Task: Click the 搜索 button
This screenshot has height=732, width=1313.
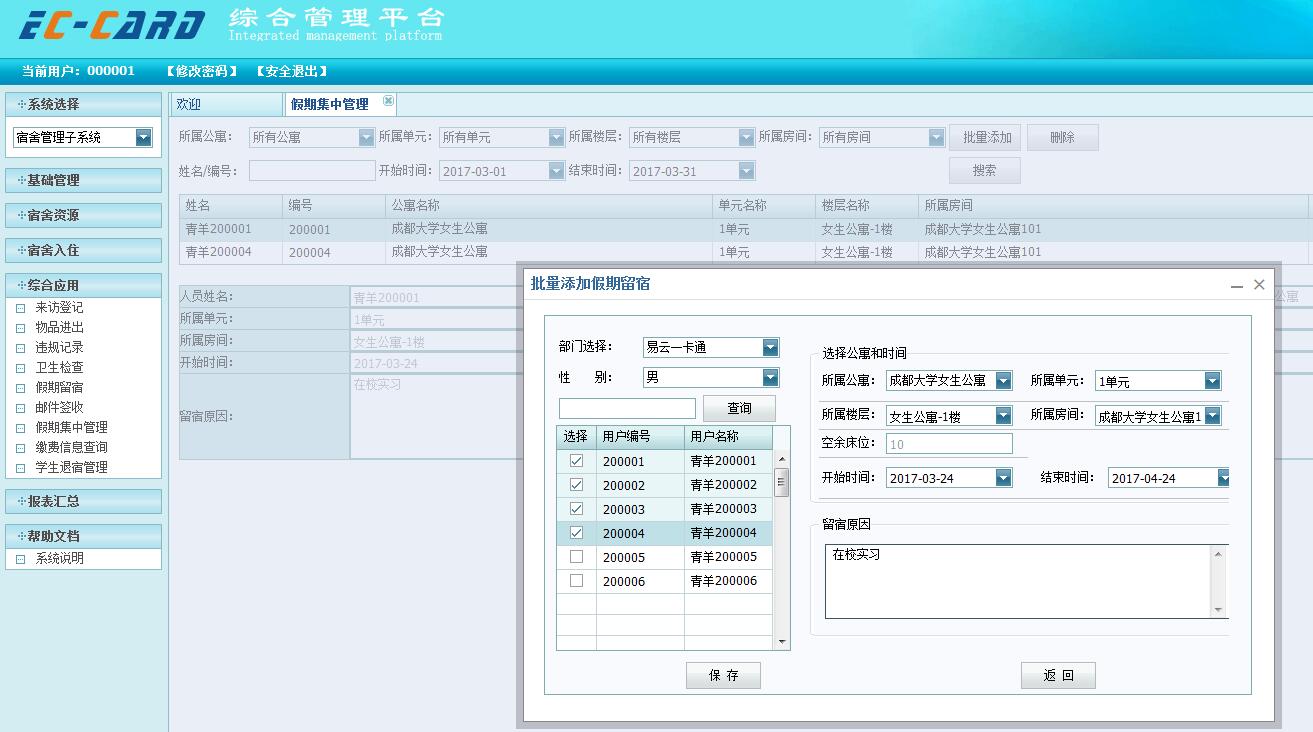Action: pyautogui.click(x=985, y=171)
